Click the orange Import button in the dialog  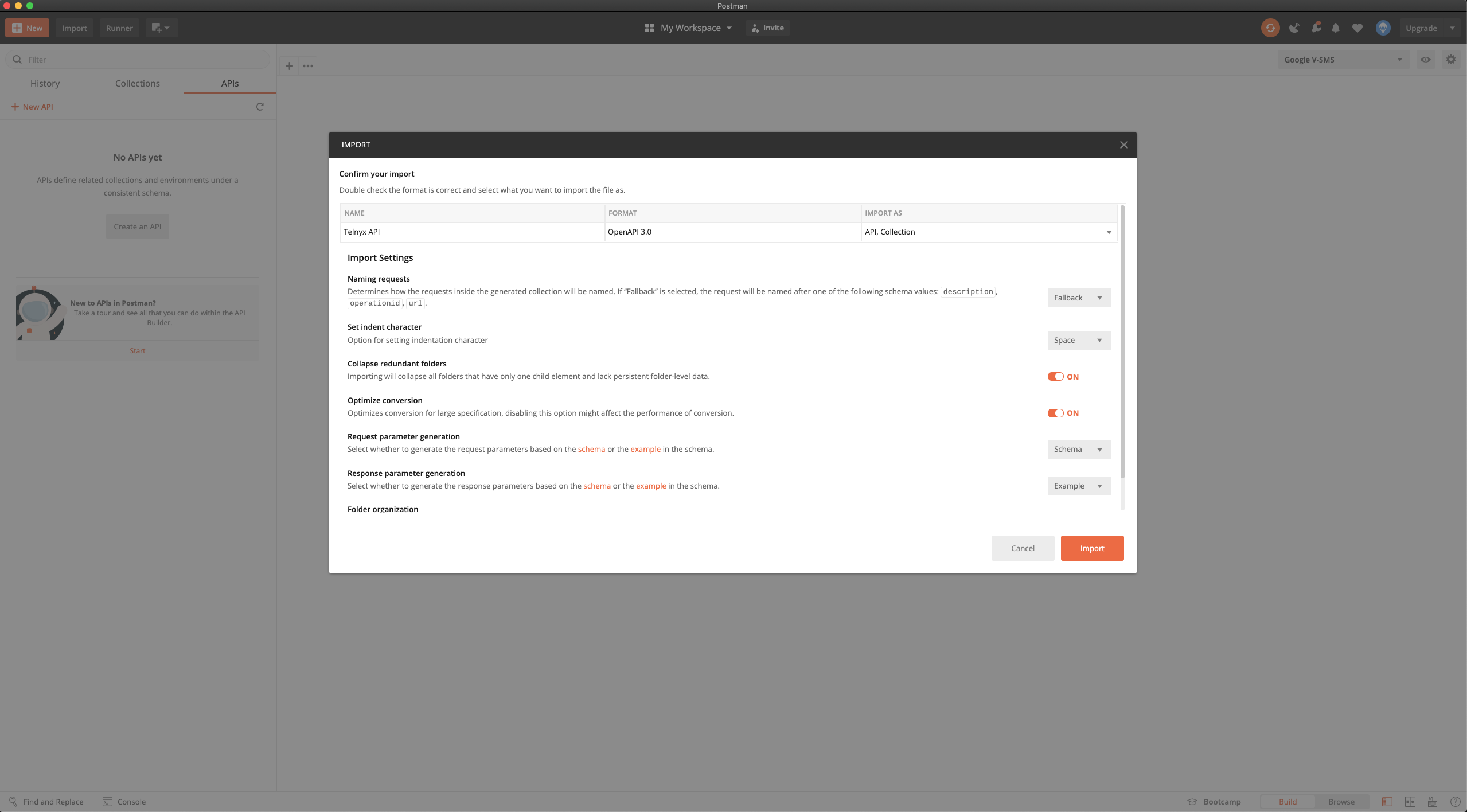[1092, 548]
